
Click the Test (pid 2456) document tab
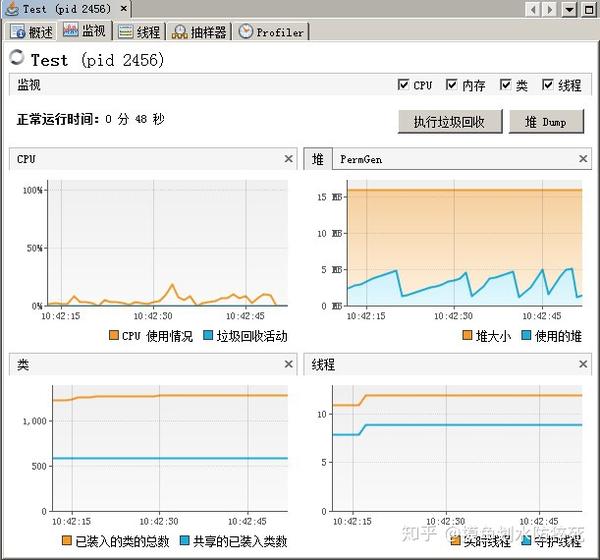coord(67,9)
